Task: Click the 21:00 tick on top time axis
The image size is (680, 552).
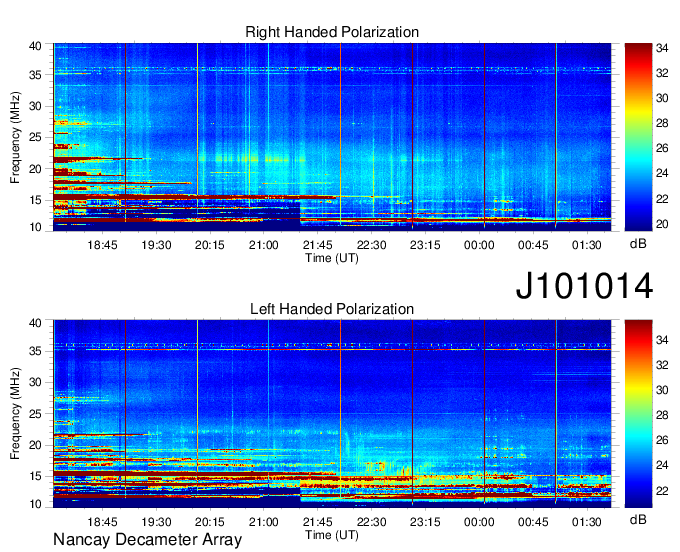Action: 264,245
